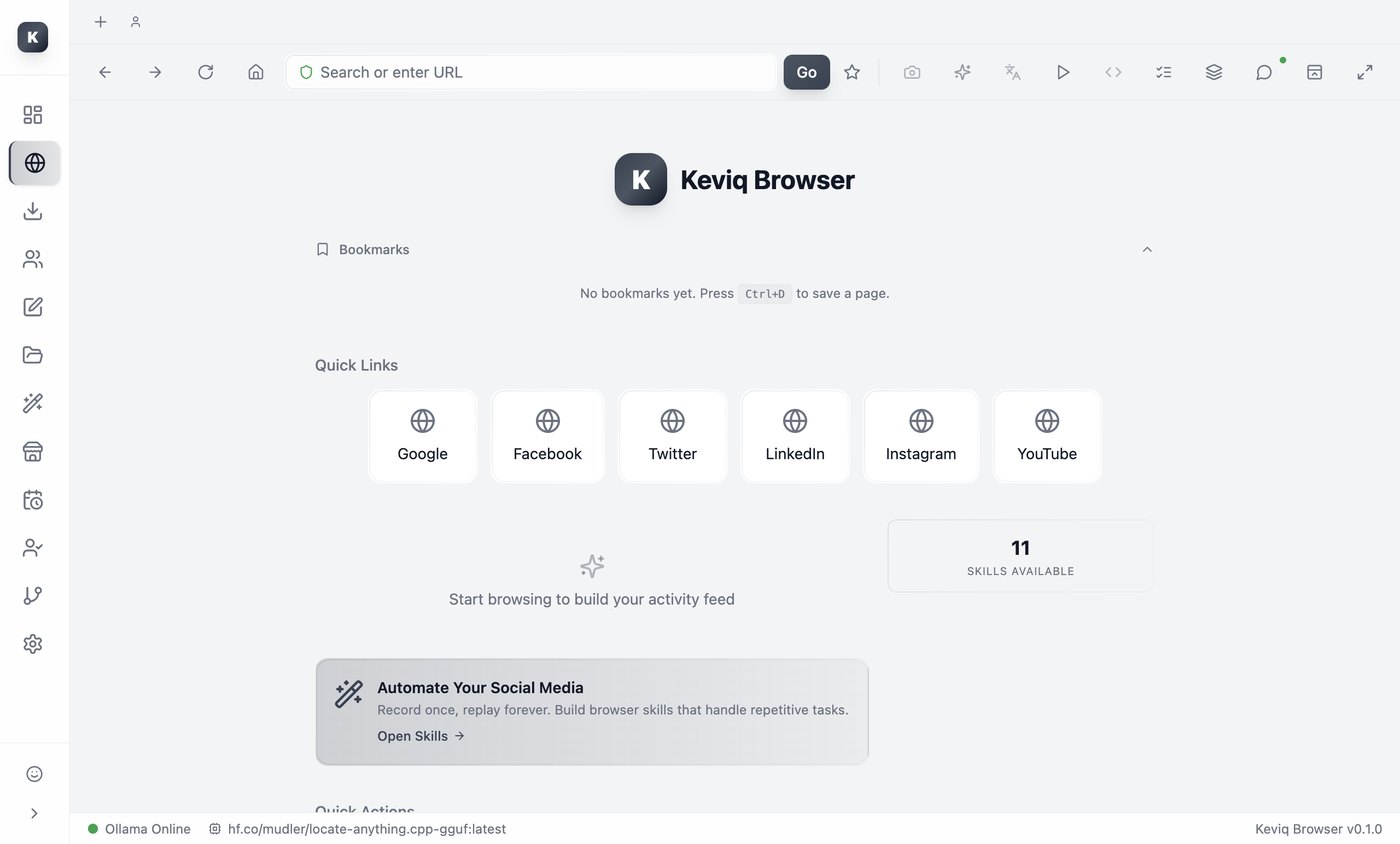Open the YouTube quick link
1400x844 pixels.
(1047, 437)
